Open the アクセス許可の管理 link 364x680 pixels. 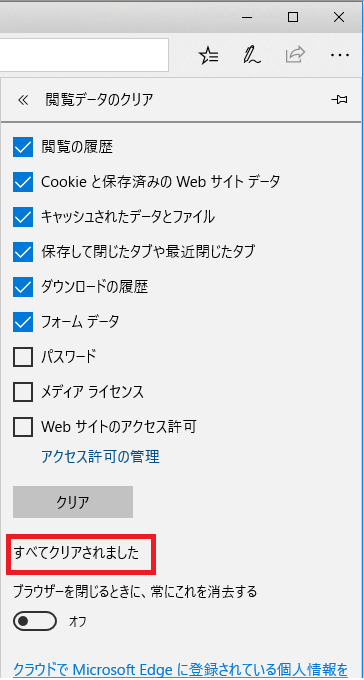pos(100,456)
